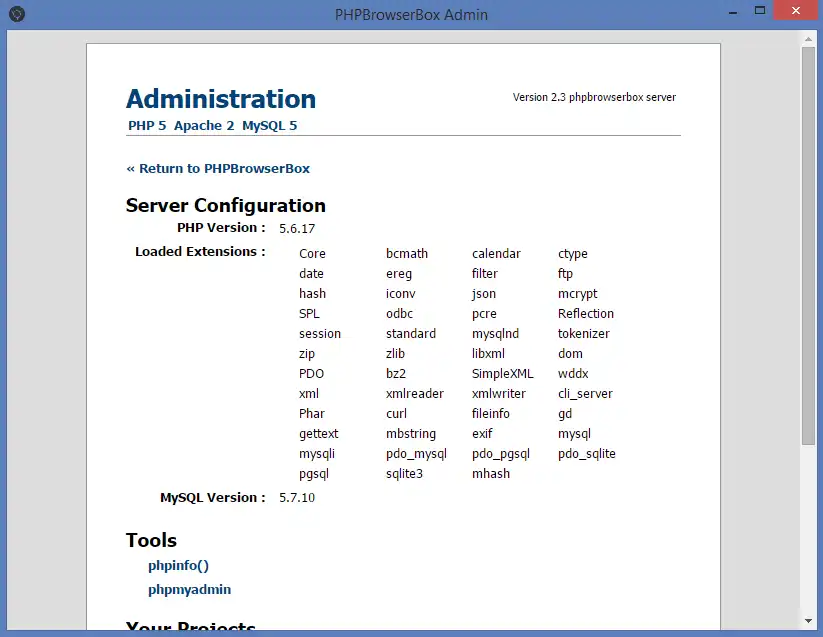Click the session extension entry
Viewport: 823px width, 637px height.
point(320,334)
